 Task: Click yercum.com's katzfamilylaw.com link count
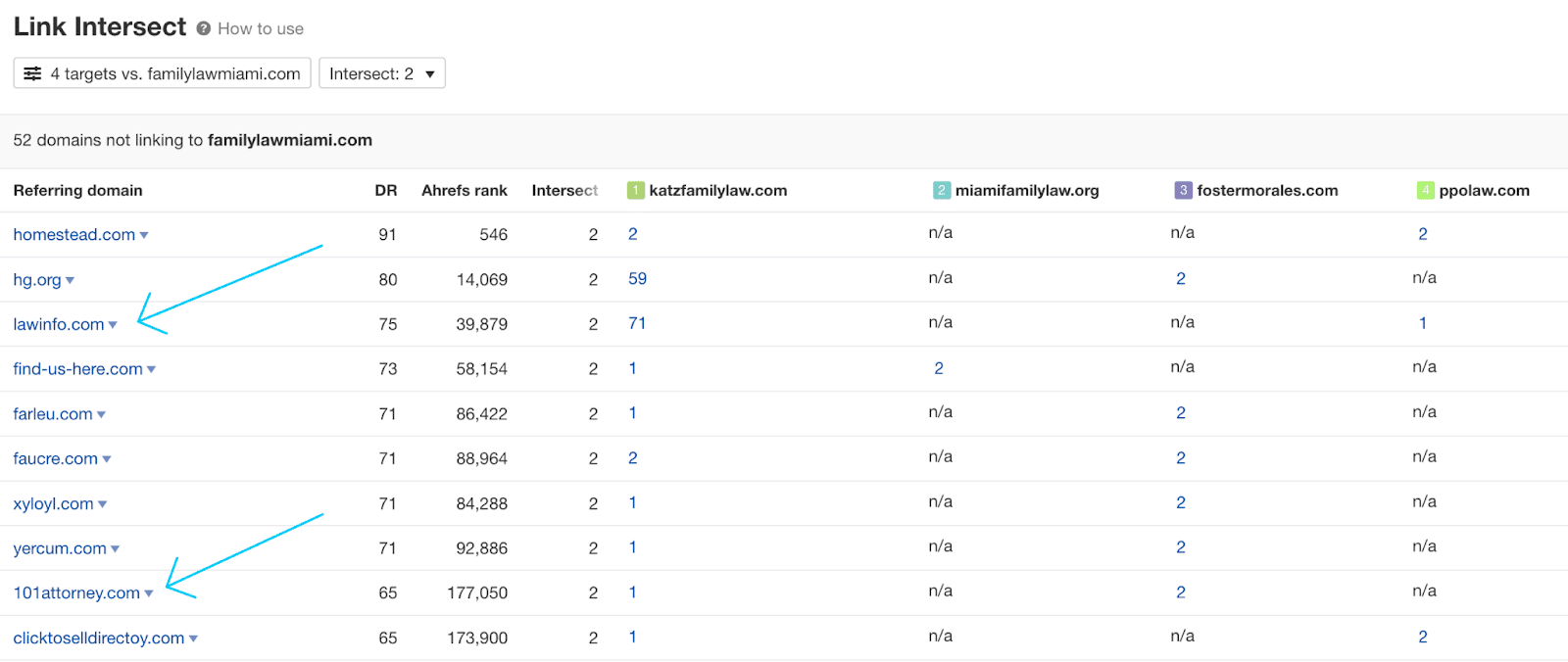pos(633,548)
